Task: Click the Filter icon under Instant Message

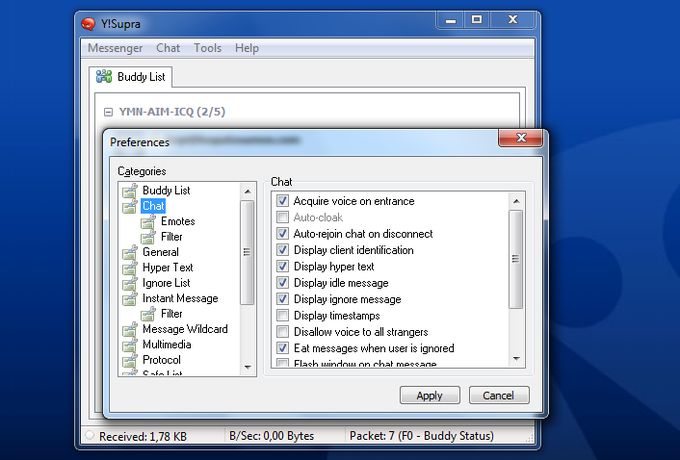Action: click(148, 314)
